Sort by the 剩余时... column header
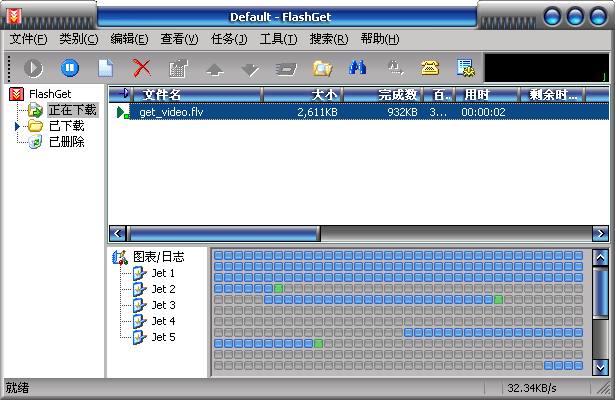 [553, 95]
